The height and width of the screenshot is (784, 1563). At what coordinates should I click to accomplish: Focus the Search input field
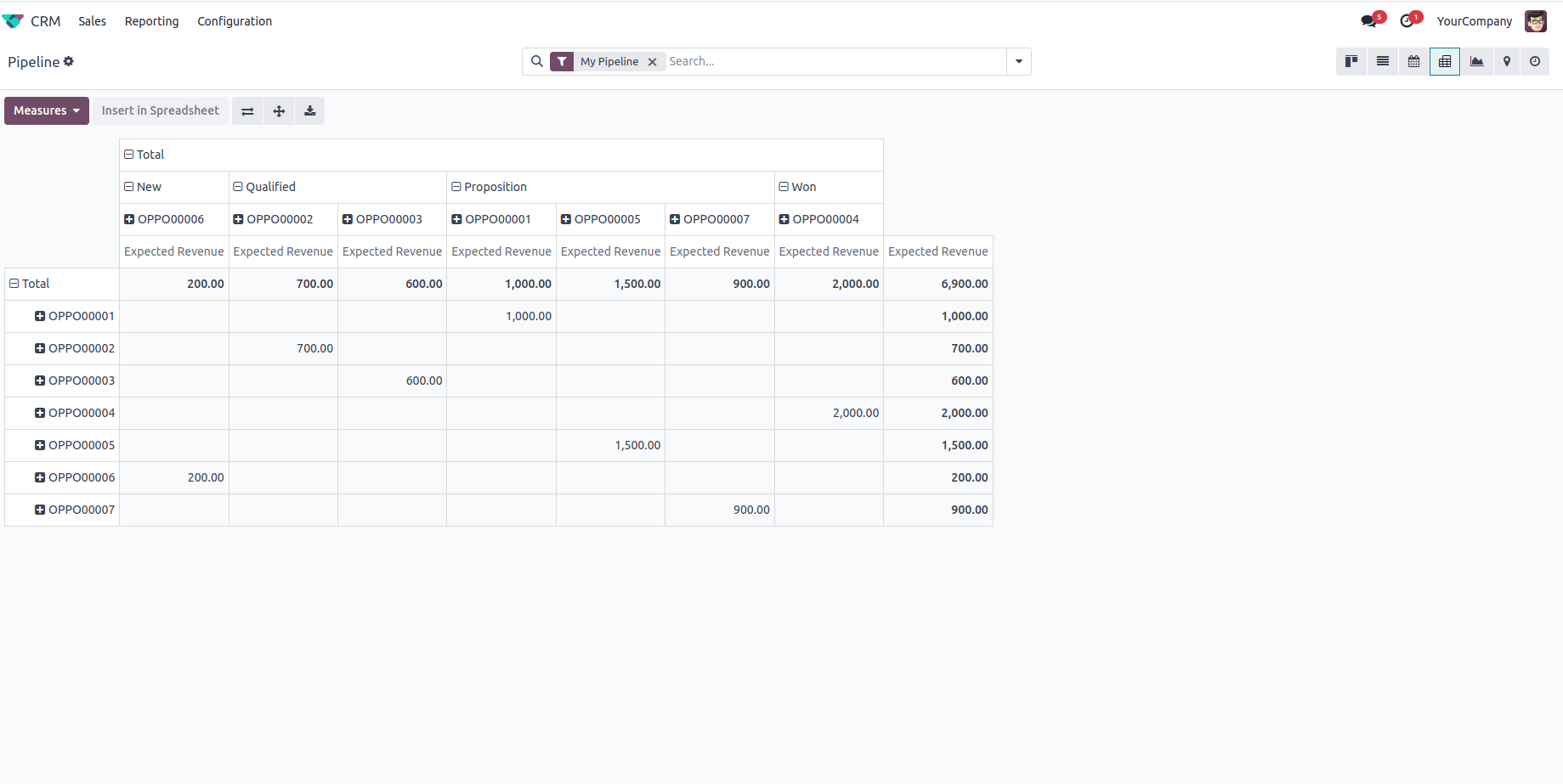point(835,61)
